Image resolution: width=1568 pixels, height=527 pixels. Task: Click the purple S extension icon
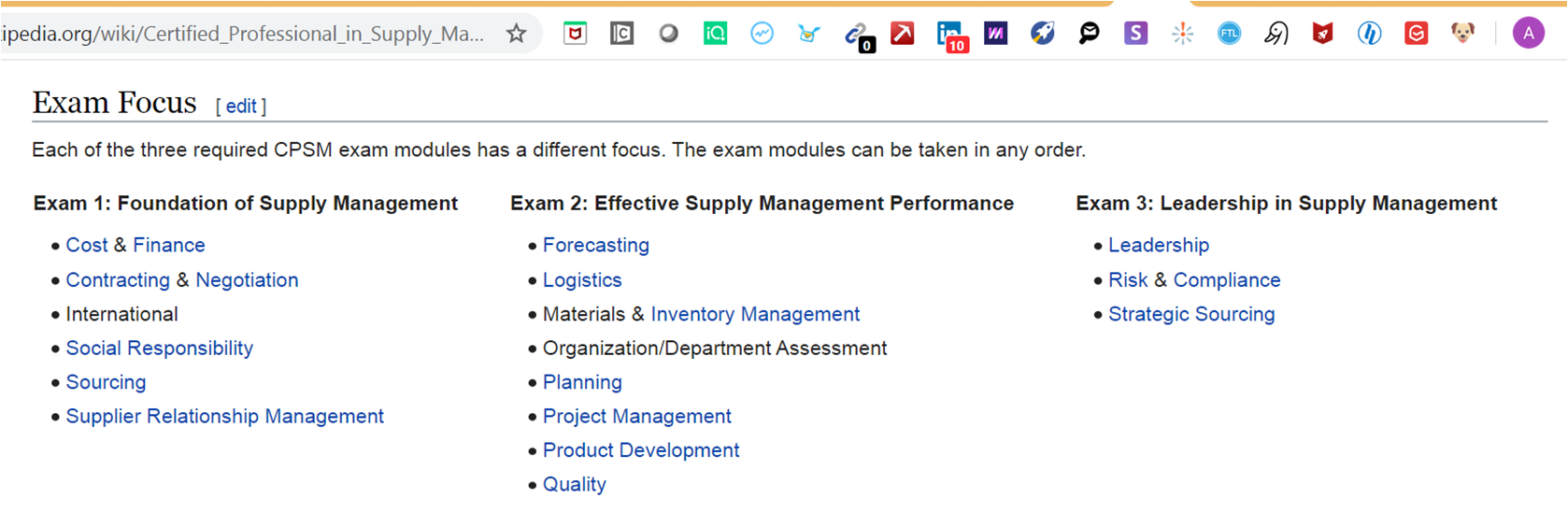click(x=1135, y=35)
